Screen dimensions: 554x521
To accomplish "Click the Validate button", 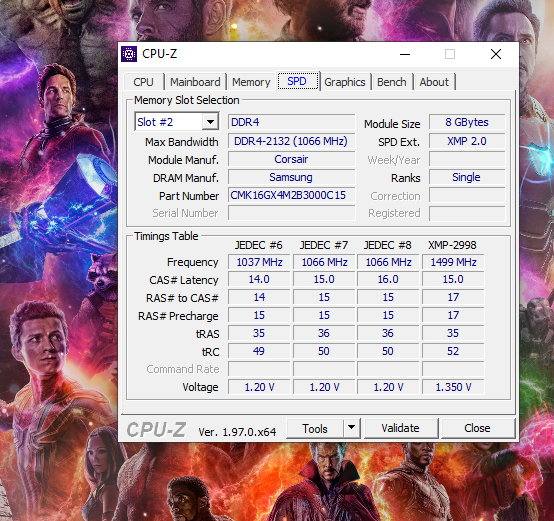I will pyautogui.click(x=401, y=428).
